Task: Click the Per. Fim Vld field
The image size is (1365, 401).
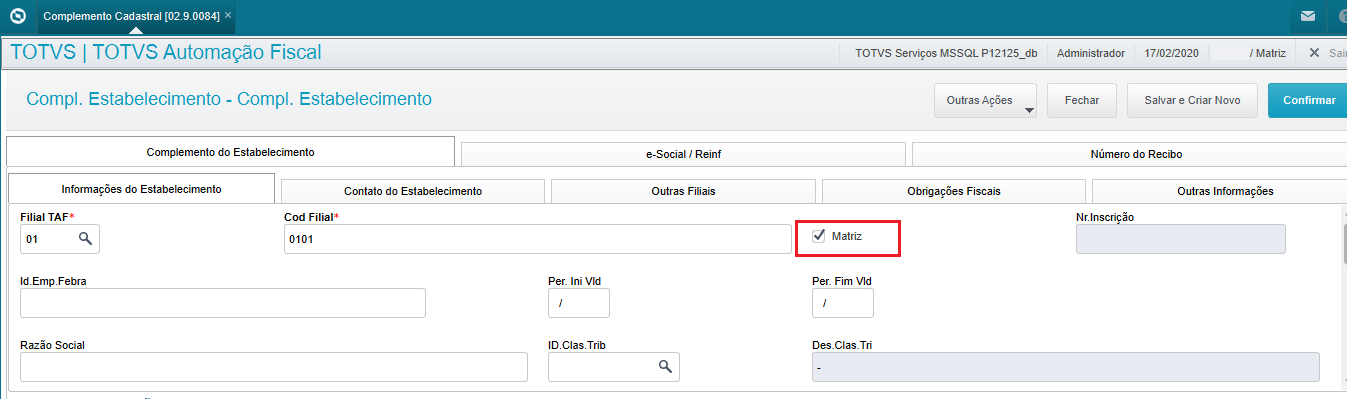Action: (x=843, y=303)
